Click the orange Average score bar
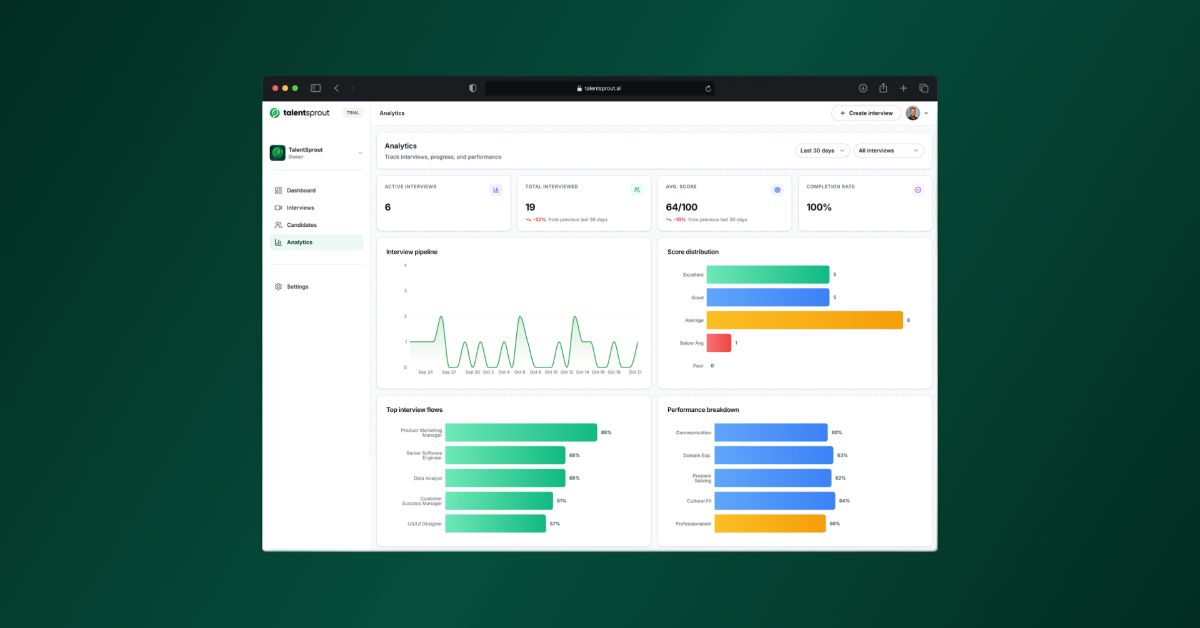1200x628 pixels. [804, 320]
